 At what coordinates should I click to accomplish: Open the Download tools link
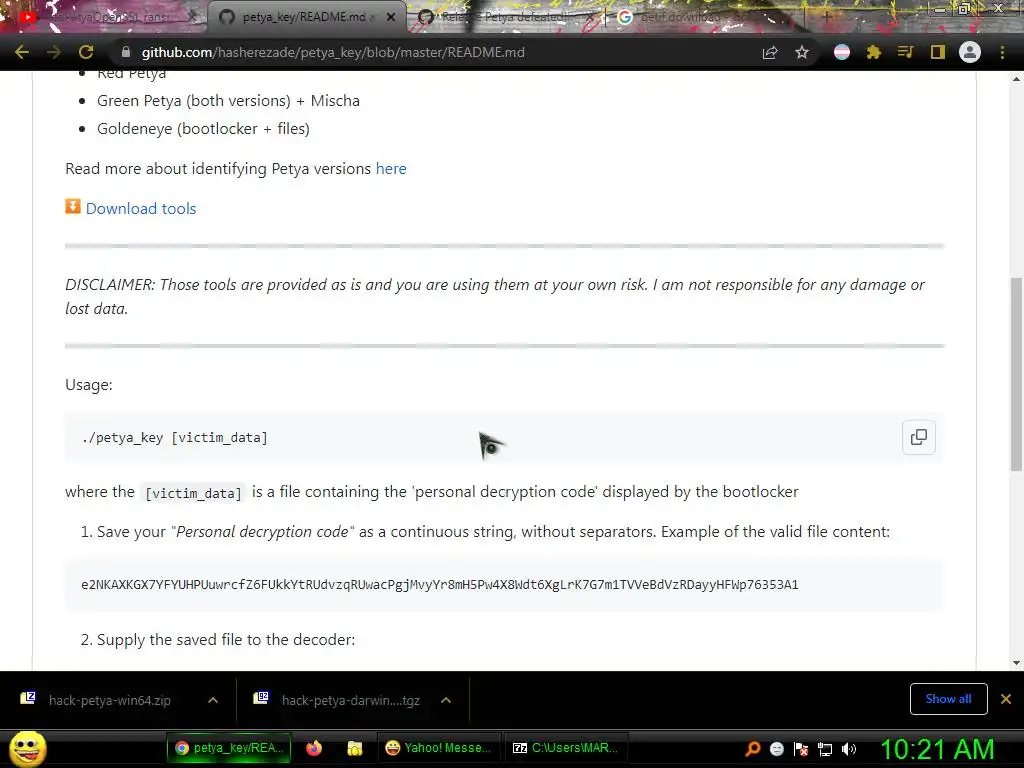click(x=141, y=208)
